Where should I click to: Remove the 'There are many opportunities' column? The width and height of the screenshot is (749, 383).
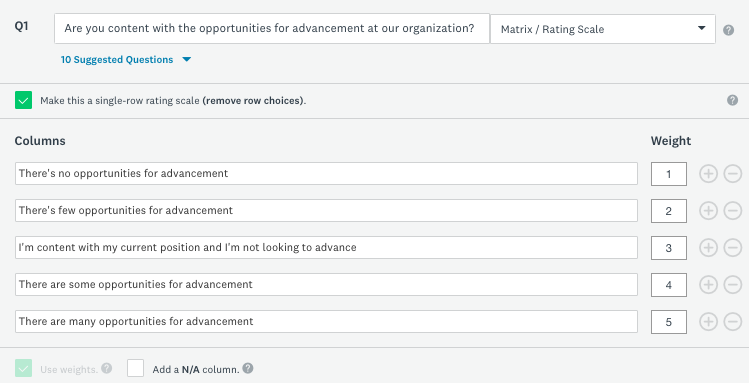[x=732, y=321]
